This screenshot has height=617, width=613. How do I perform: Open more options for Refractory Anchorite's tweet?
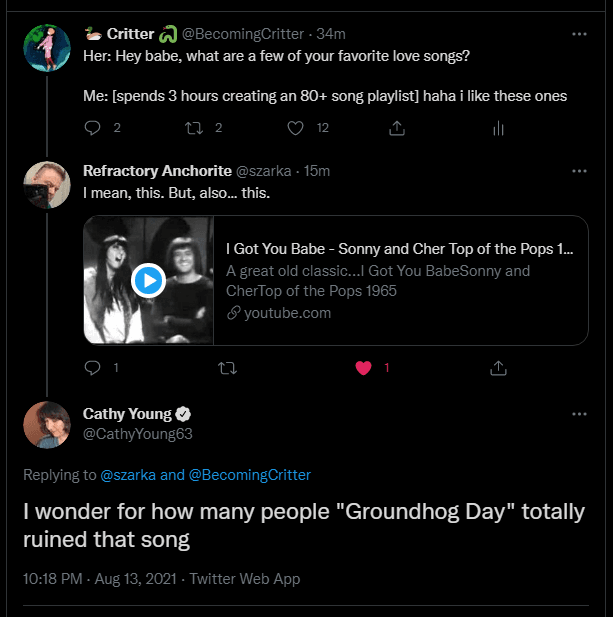(579, 171)
